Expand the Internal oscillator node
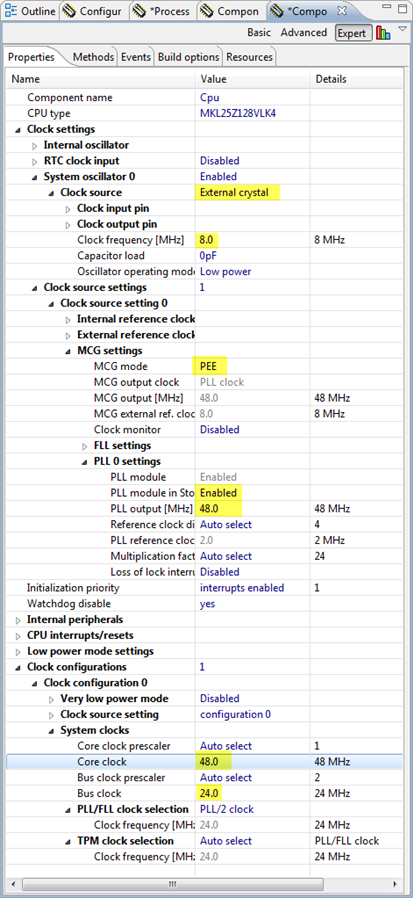Viewport: 413px width, 898px height. click(x=34, y=145)
